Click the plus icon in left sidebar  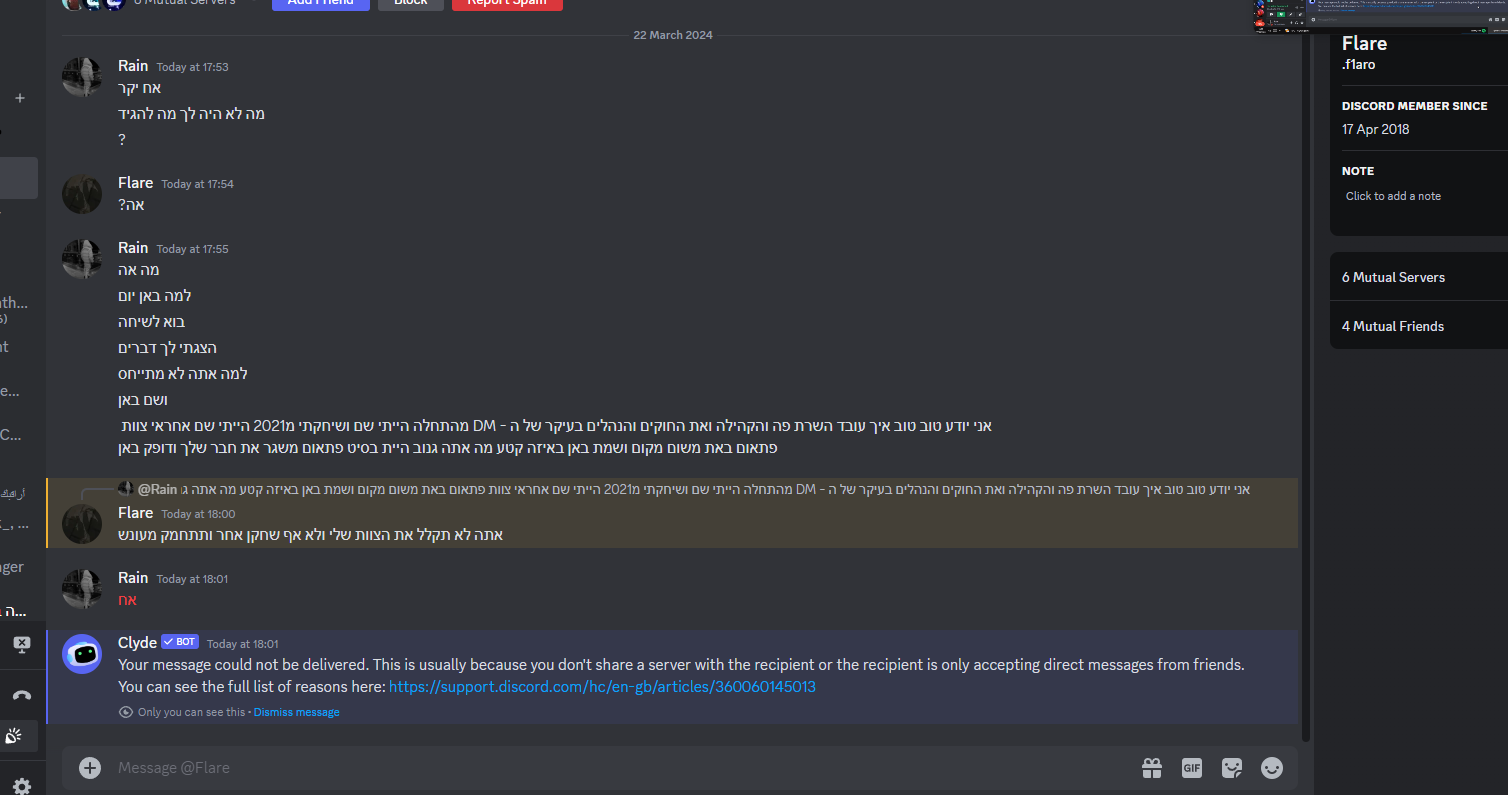(x=19, y=98)
